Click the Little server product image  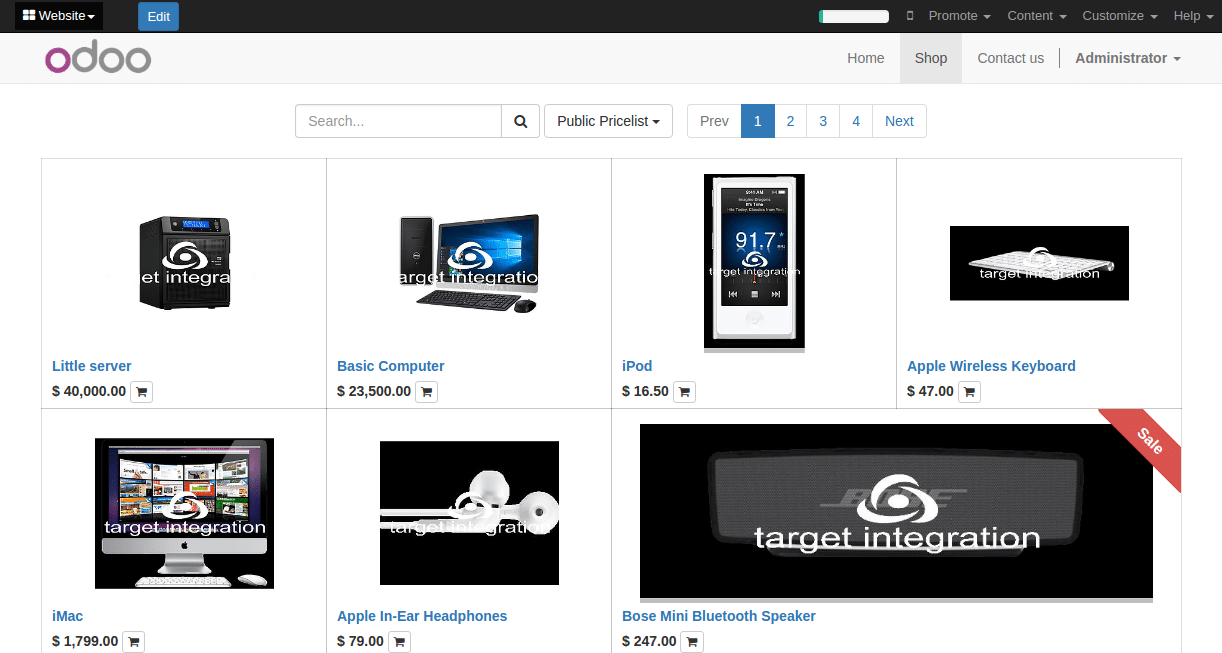coord(184,262)
